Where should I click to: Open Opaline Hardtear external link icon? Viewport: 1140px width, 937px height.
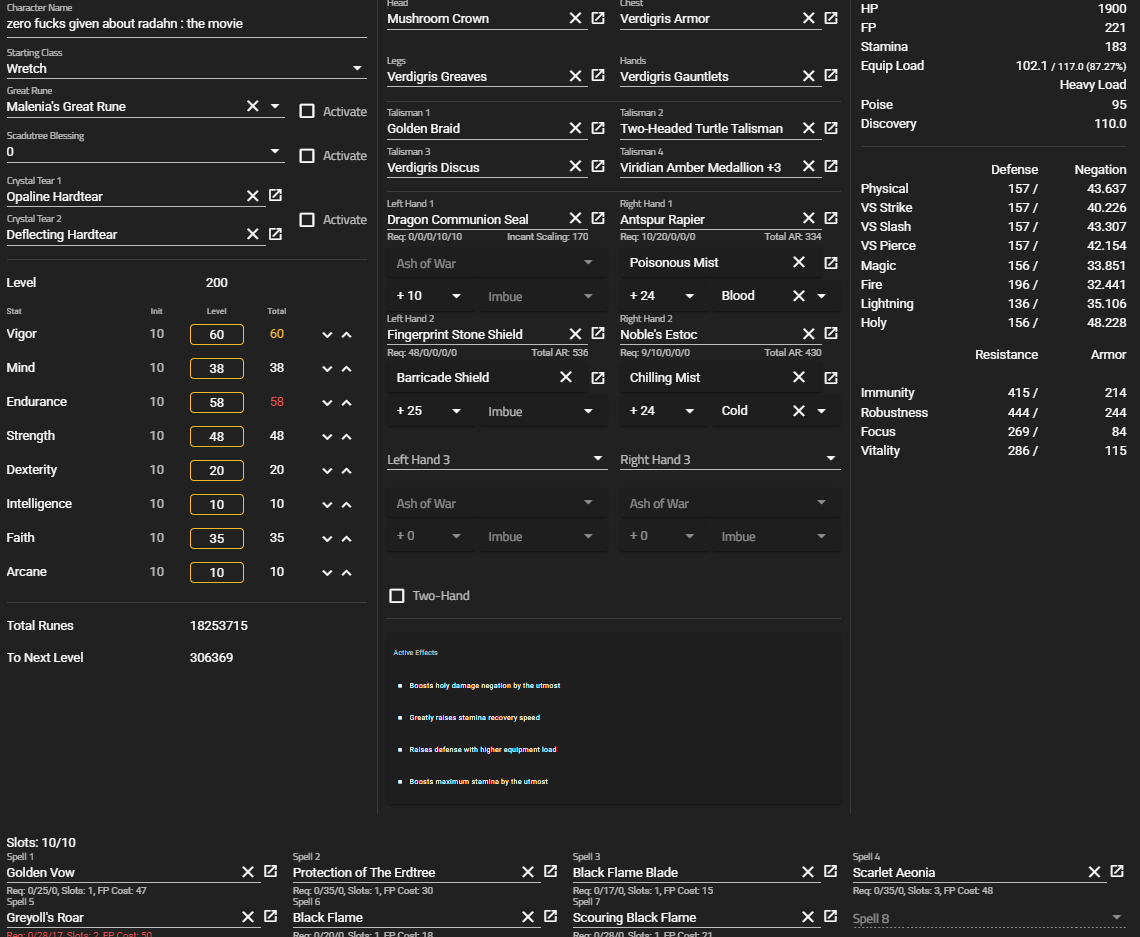click(x=276, y=196)
